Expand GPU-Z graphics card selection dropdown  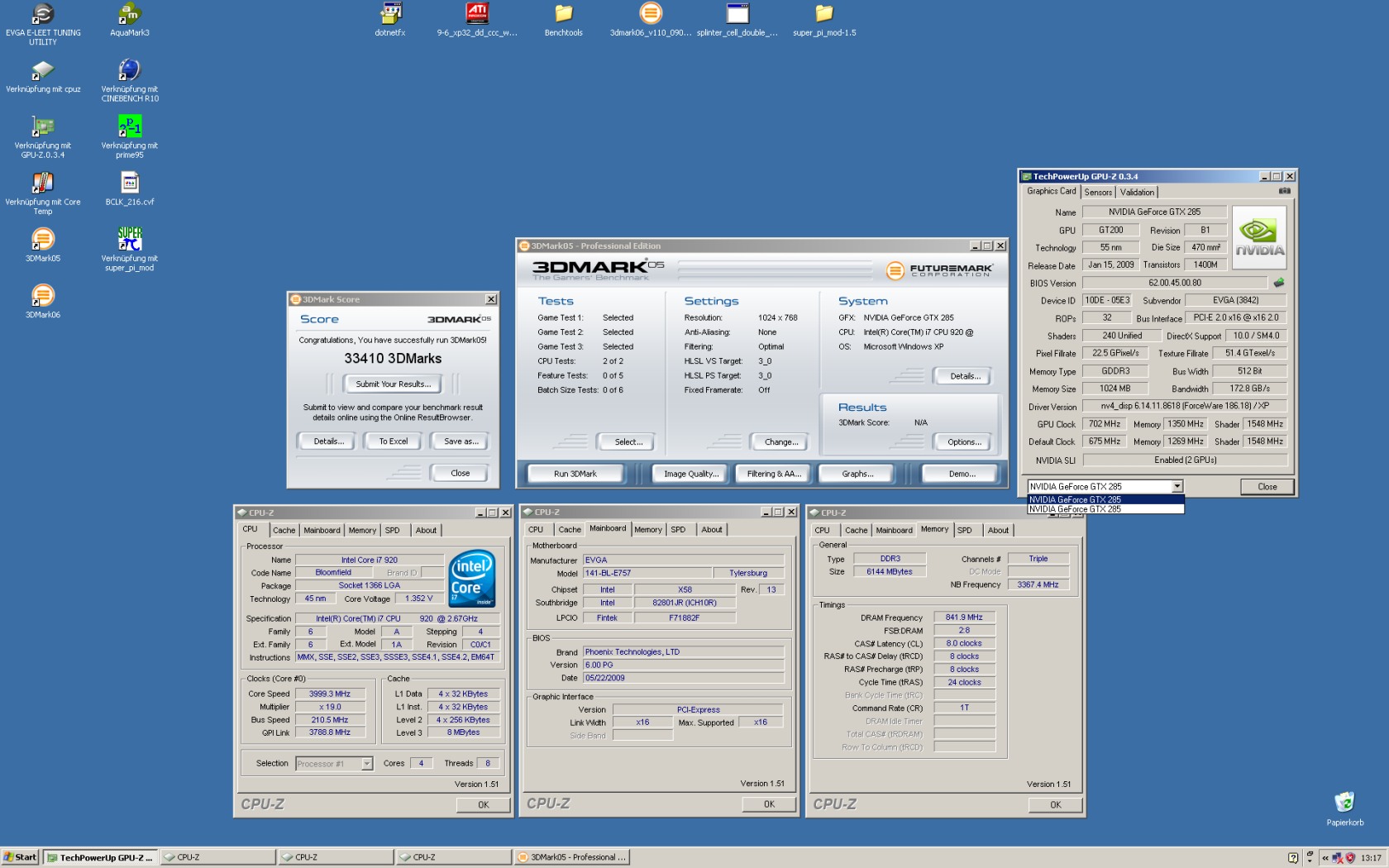pyautogui.click(x=1177, y=487)
